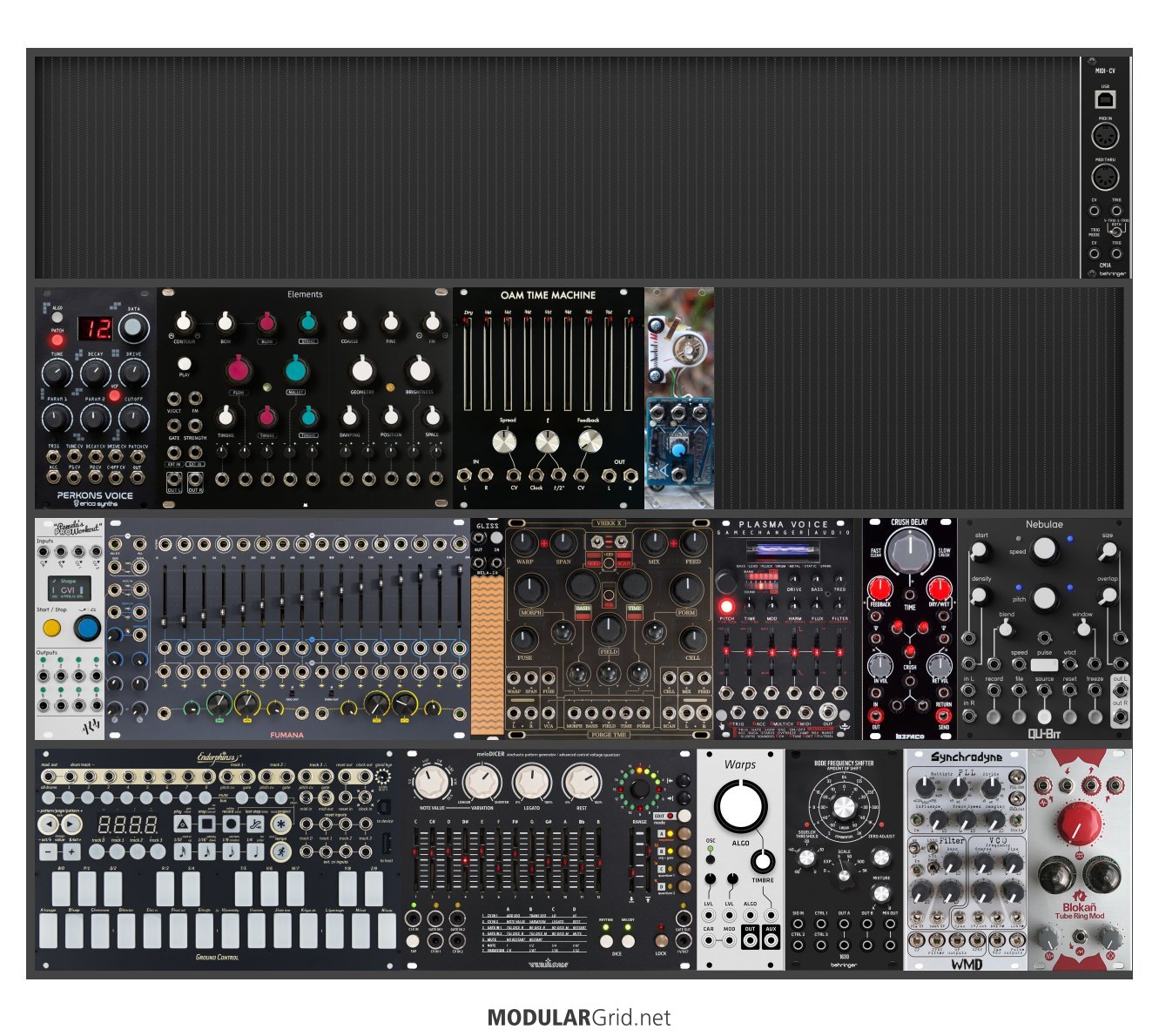Select the large ALGO knob on Warps
The image size is (1159, 1036).
[x=740, y=807]
